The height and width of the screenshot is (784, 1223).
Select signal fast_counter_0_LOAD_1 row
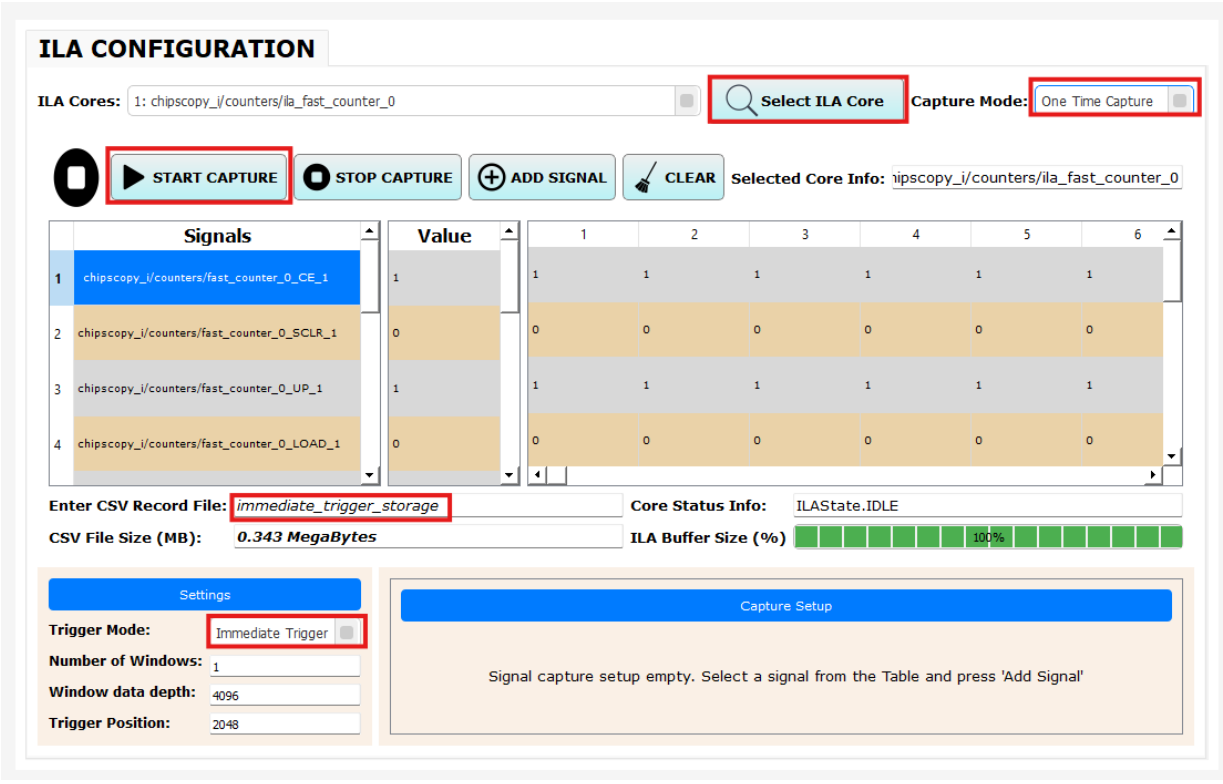click(x=217, y=443)
